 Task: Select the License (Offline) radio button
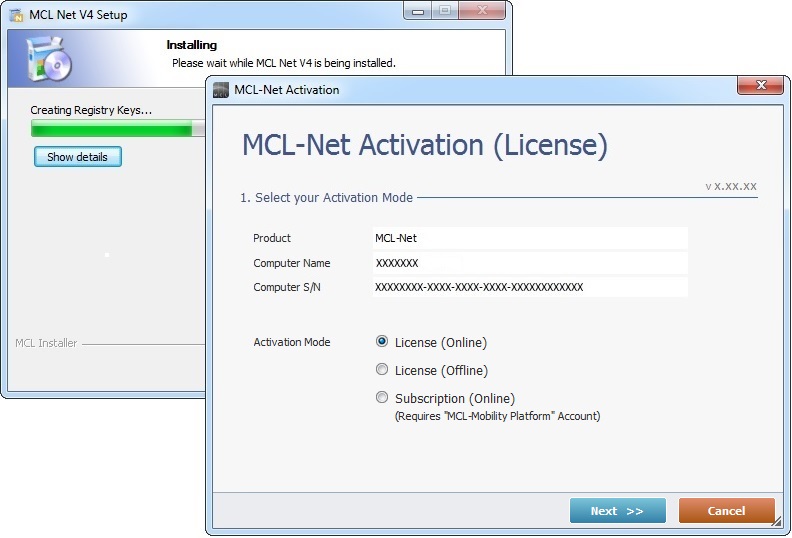coord(382,370)
